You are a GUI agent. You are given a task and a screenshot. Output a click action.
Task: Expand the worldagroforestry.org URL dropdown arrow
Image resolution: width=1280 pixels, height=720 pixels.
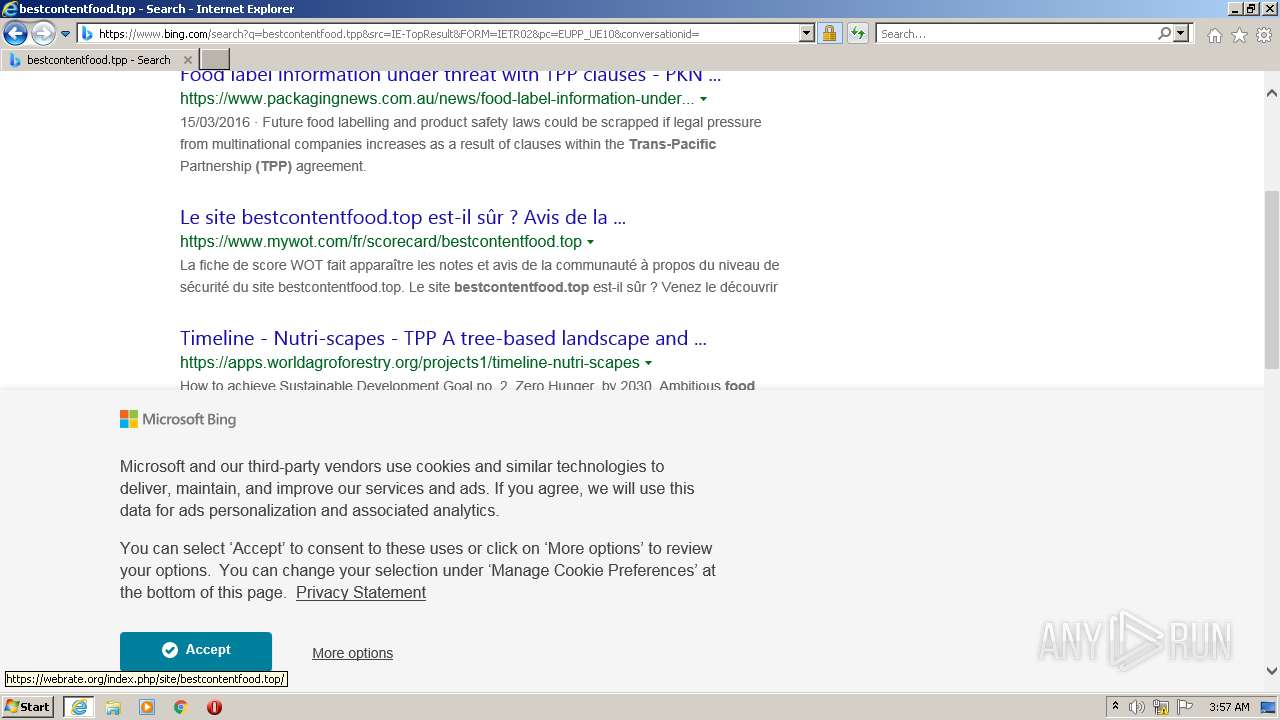[x=649, y=363]
